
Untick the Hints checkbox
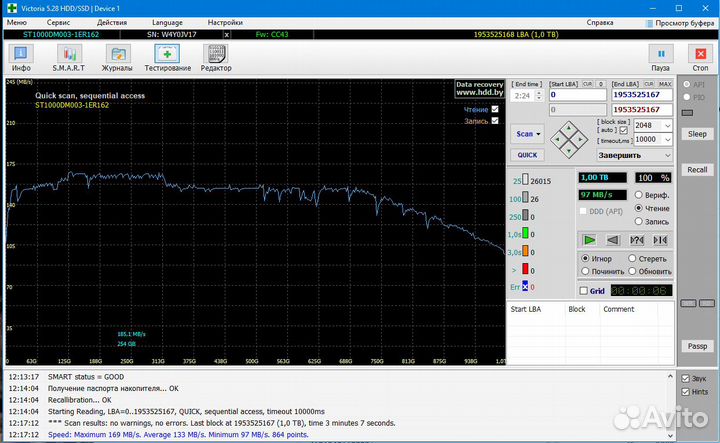pos(685,393)
